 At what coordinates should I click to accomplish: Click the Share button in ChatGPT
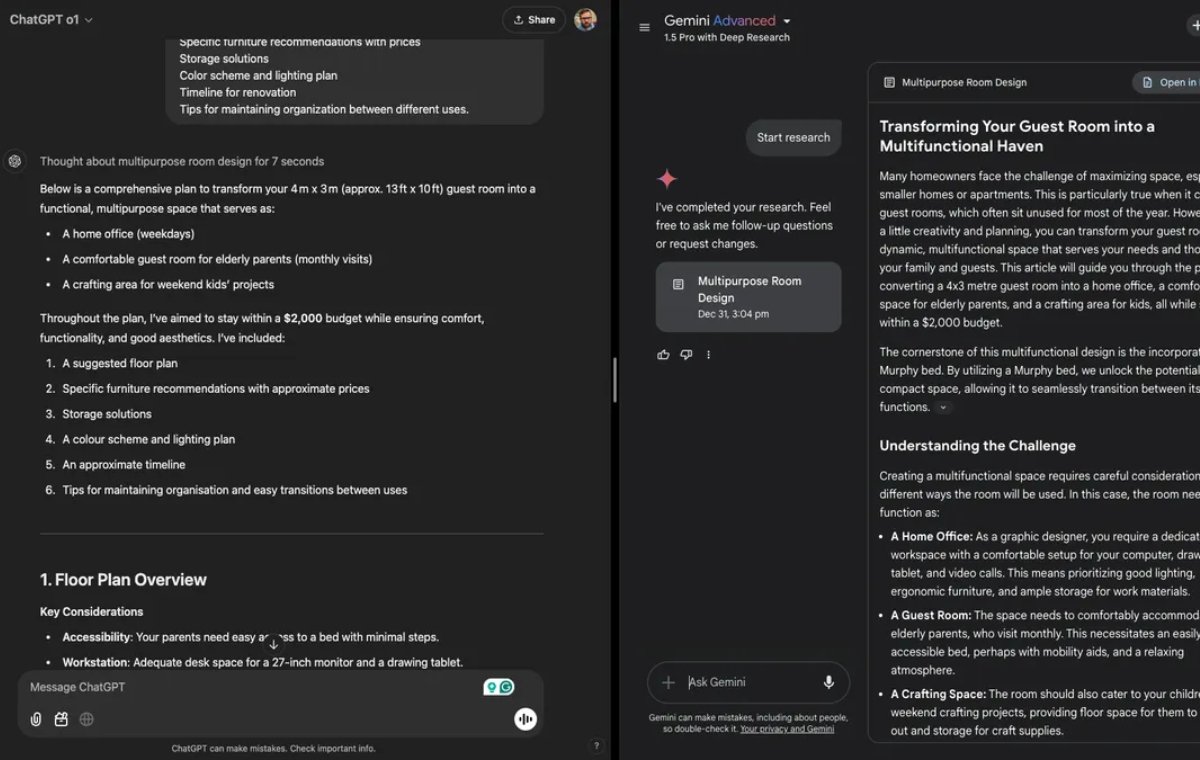pyautogui.click(x=534, y=20)
